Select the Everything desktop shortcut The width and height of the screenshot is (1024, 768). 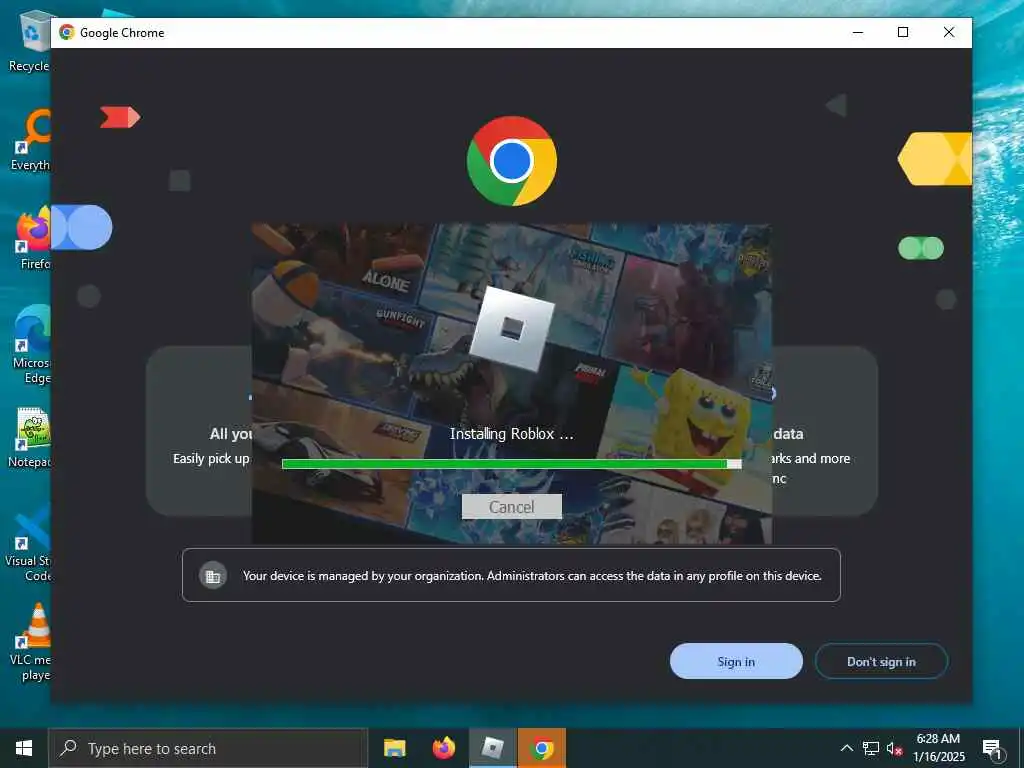(x=31, y=140)
